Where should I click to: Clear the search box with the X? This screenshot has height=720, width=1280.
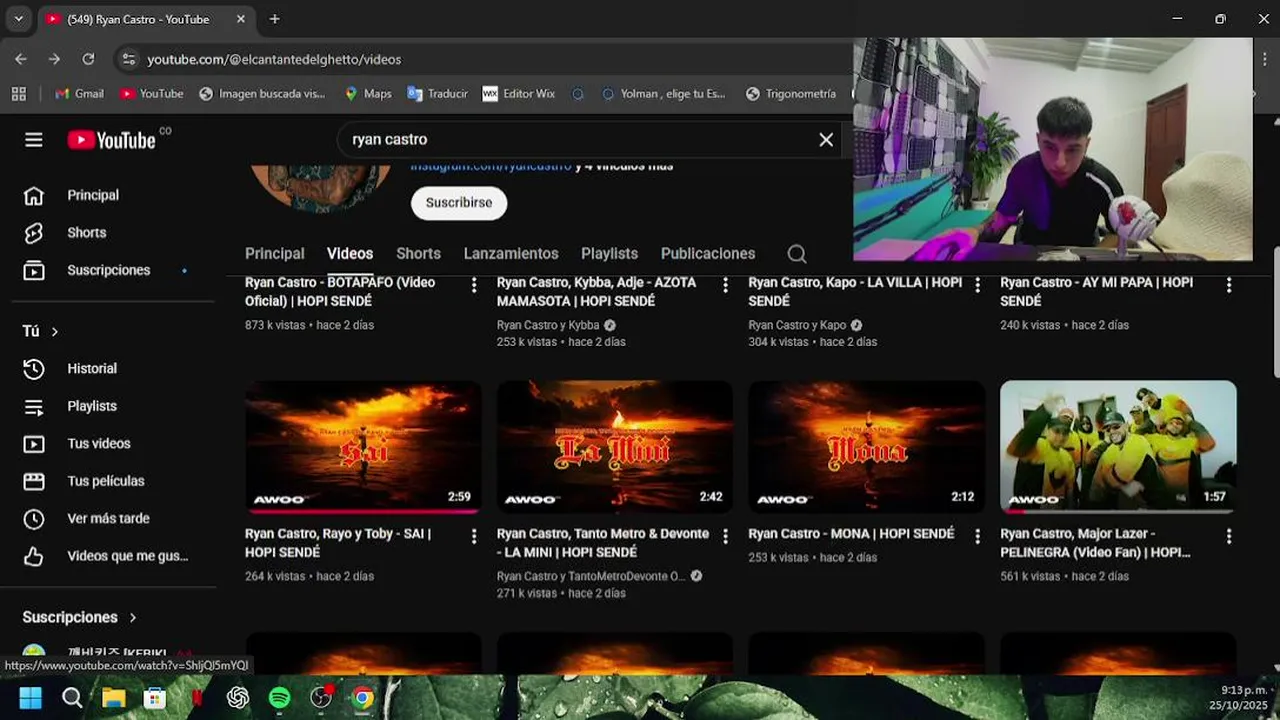[826, 140]
